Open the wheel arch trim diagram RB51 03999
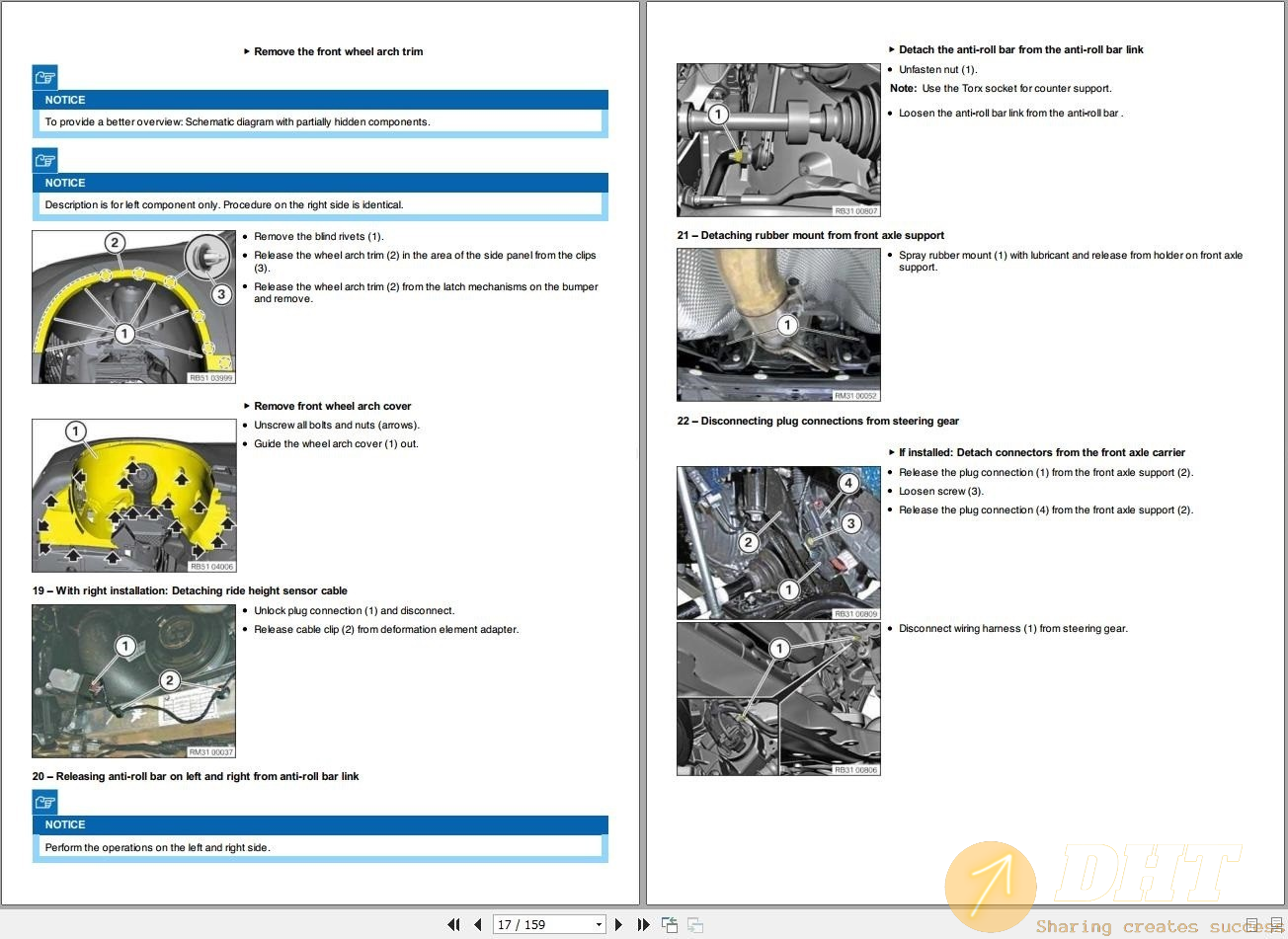This screenshot has width=1288, height=939. tap(134, 307)
